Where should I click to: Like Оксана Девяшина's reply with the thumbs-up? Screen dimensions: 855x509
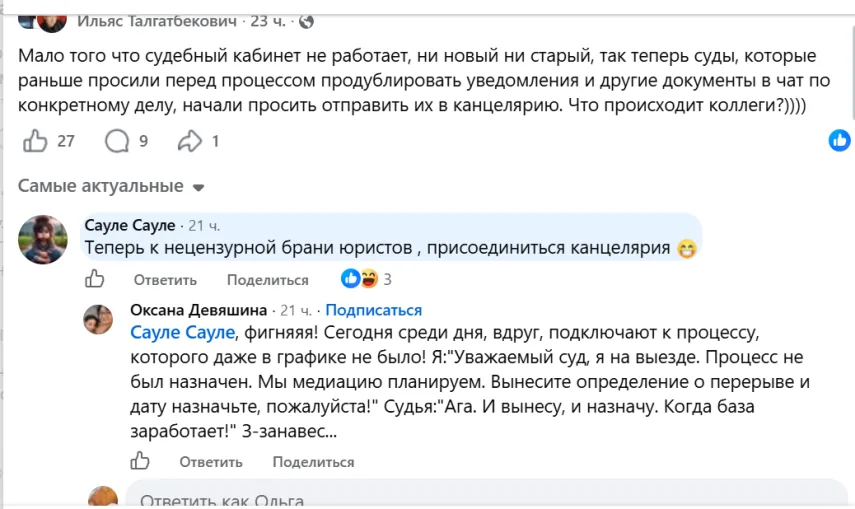click(140, 461)
